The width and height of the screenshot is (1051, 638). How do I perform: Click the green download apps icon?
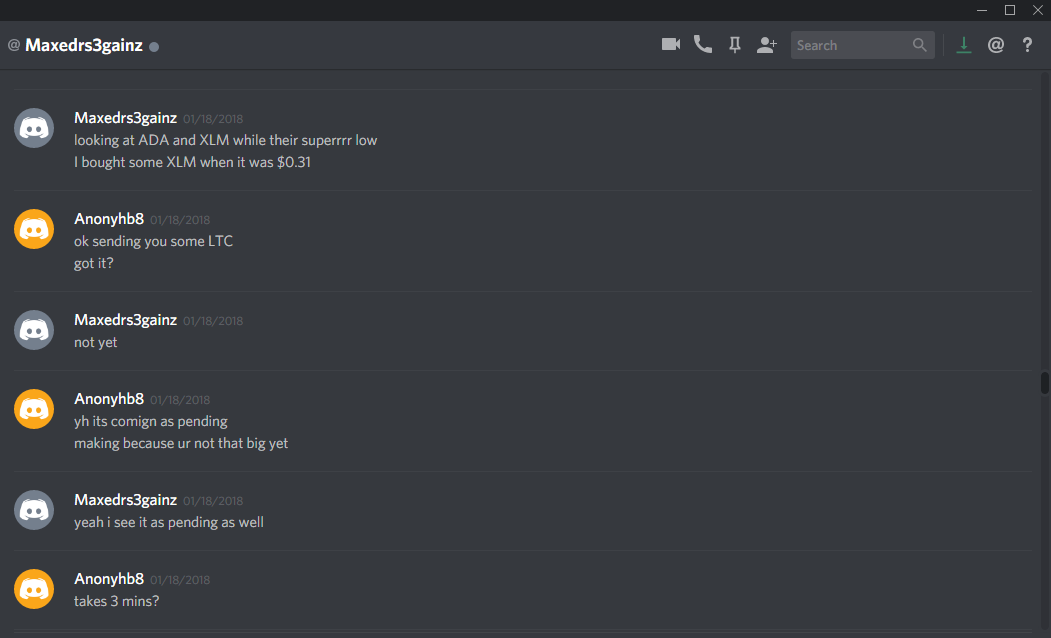tap(963, 45)
